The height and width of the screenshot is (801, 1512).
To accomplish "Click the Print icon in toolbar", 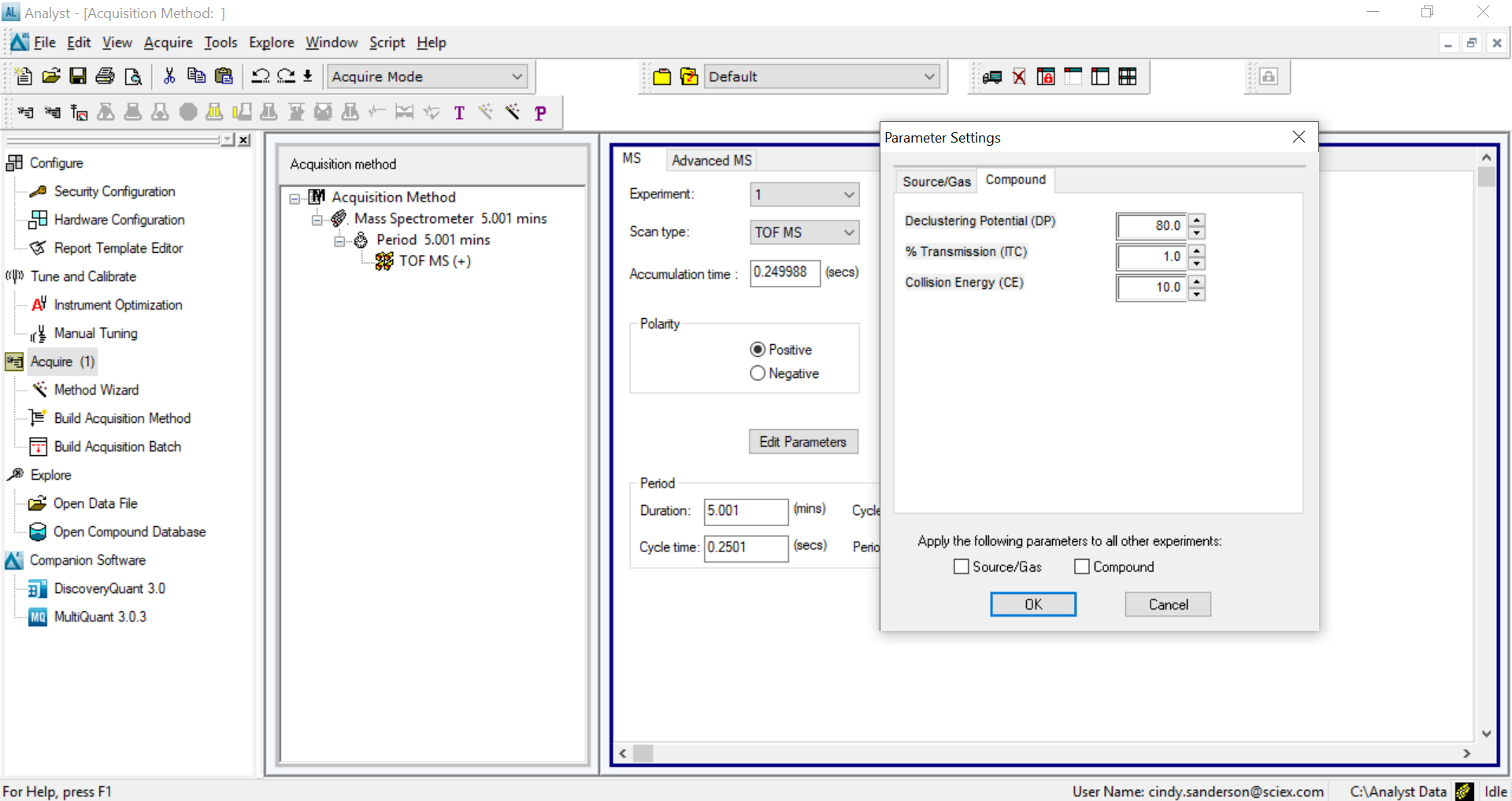I will click(105, 76).
